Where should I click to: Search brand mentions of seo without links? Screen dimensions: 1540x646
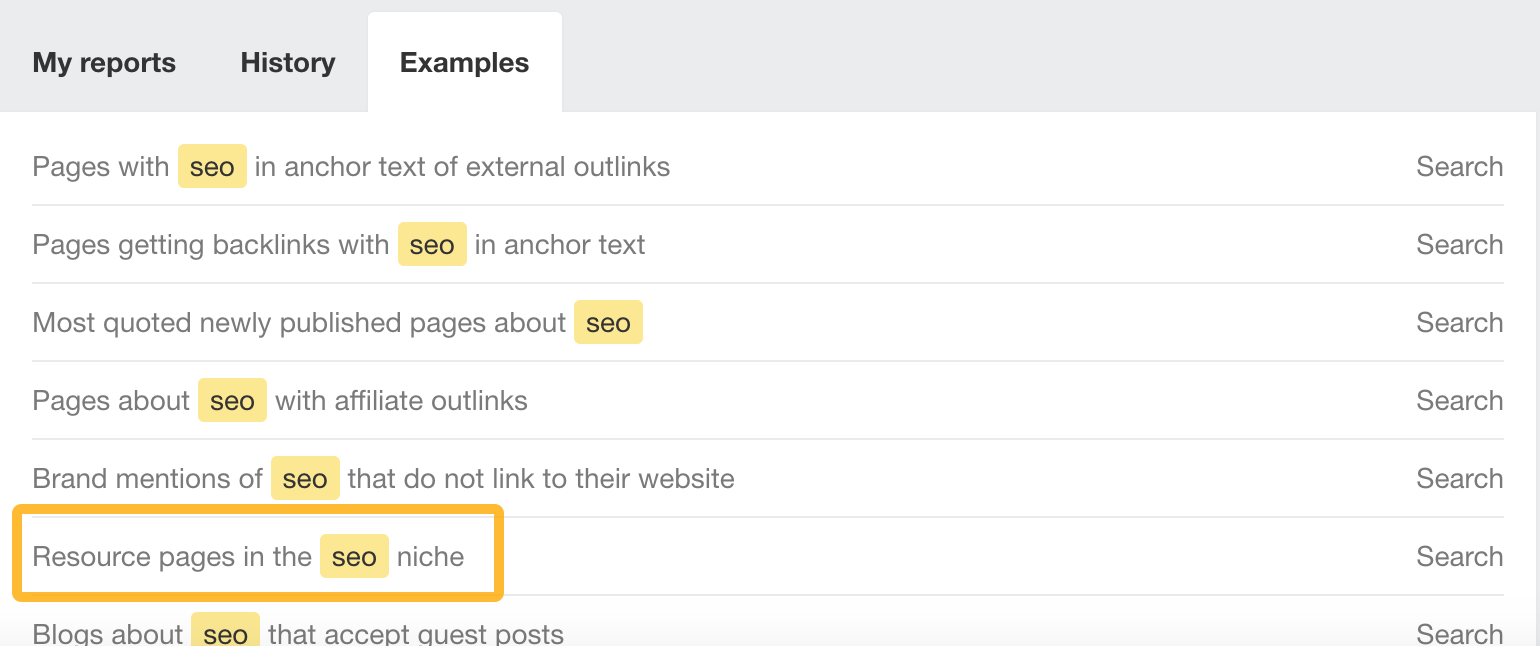click(1459, 478)
